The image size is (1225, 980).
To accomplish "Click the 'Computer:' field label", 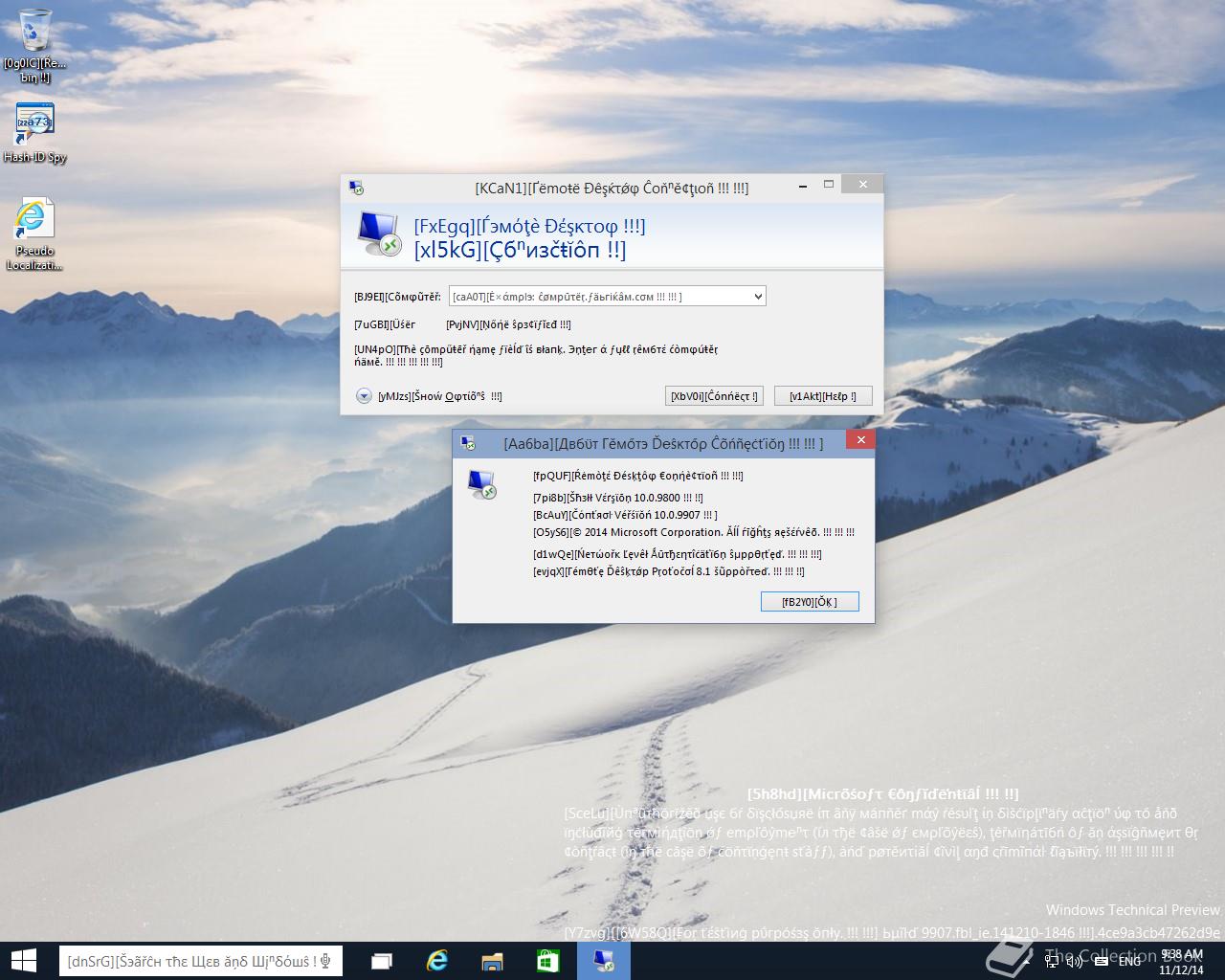I will pos(397,297).
